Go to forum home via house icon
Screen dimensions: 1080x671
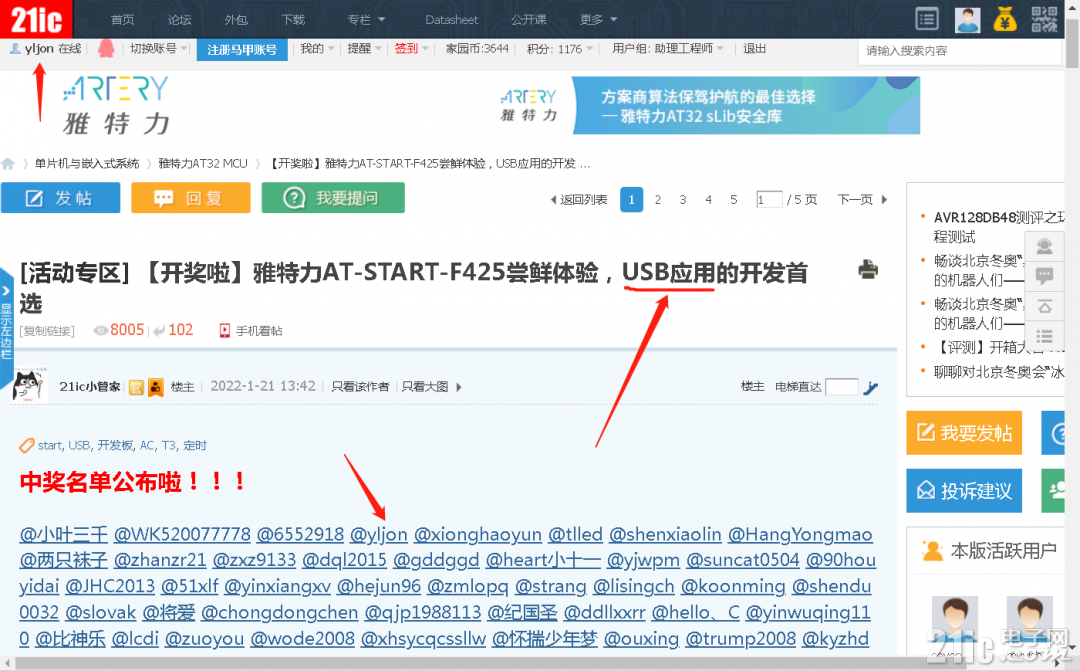tap(8, 164)
